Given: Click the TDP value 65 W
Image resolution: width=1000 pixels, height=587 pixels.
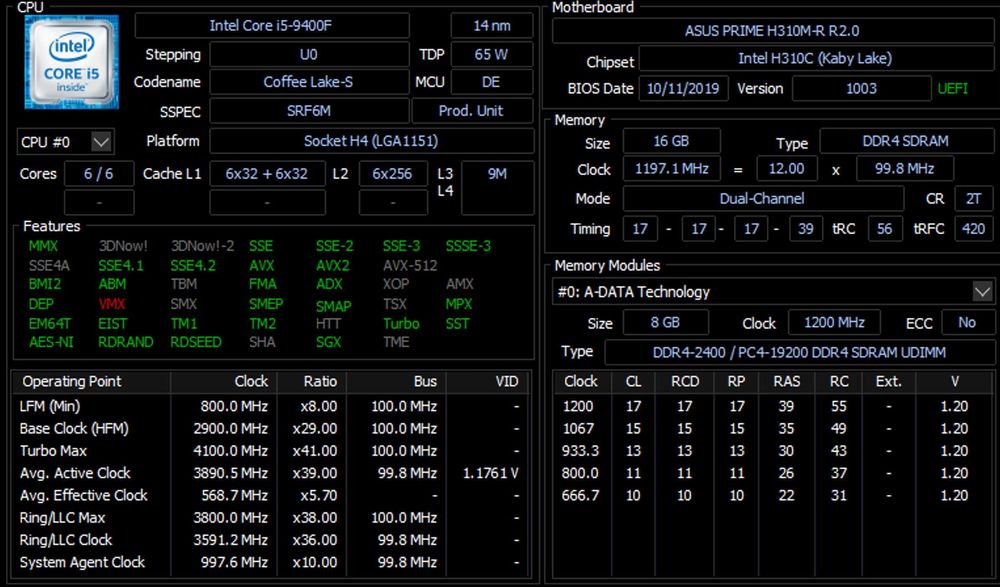Looking at the screenshot, I should [492, 54].
